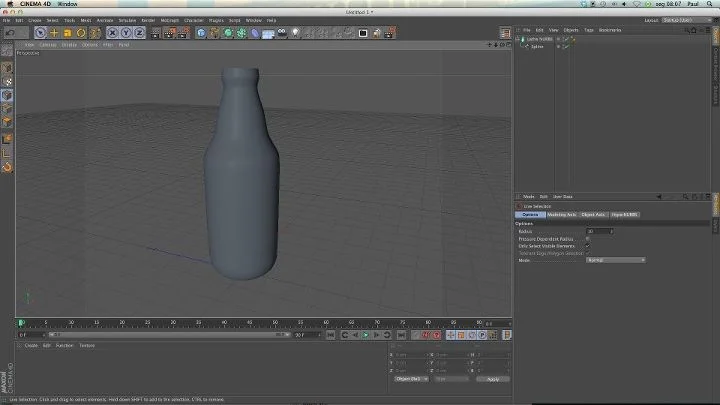This screenshot has height=405, width=720.
Task: Open the purple deformer objects icon
Action: click(x=255, y=33)
